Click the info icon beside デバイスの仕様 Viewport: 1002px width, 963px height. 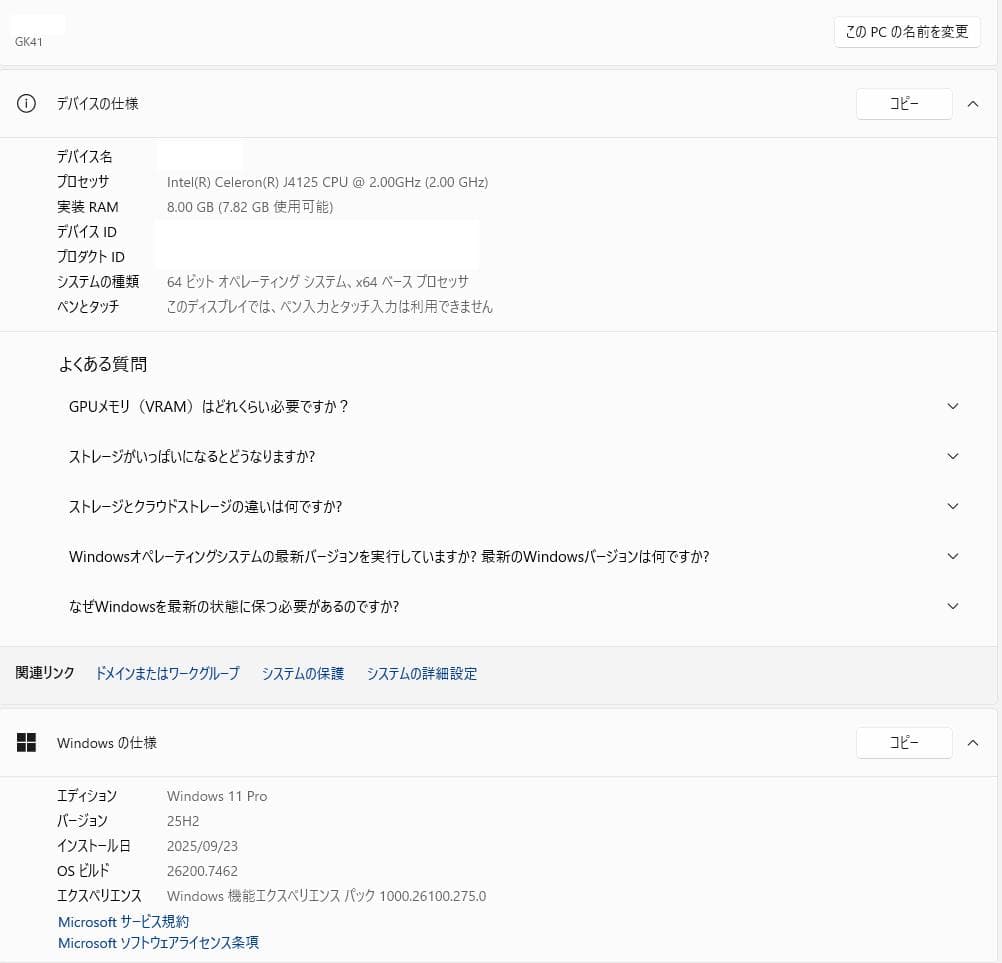click(27, 104)
